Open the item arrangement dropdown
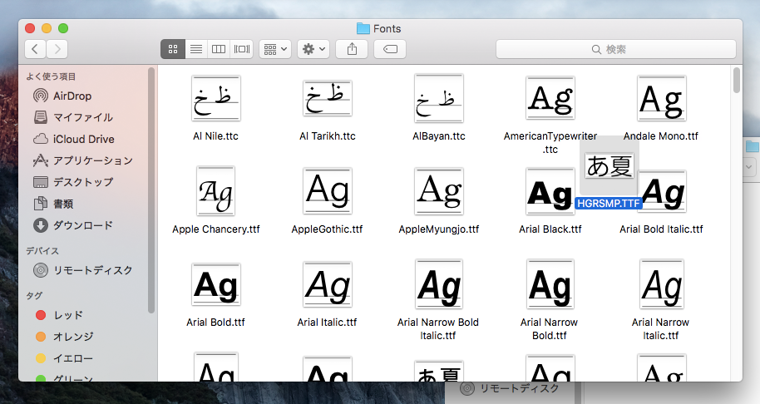 (275, 49)
